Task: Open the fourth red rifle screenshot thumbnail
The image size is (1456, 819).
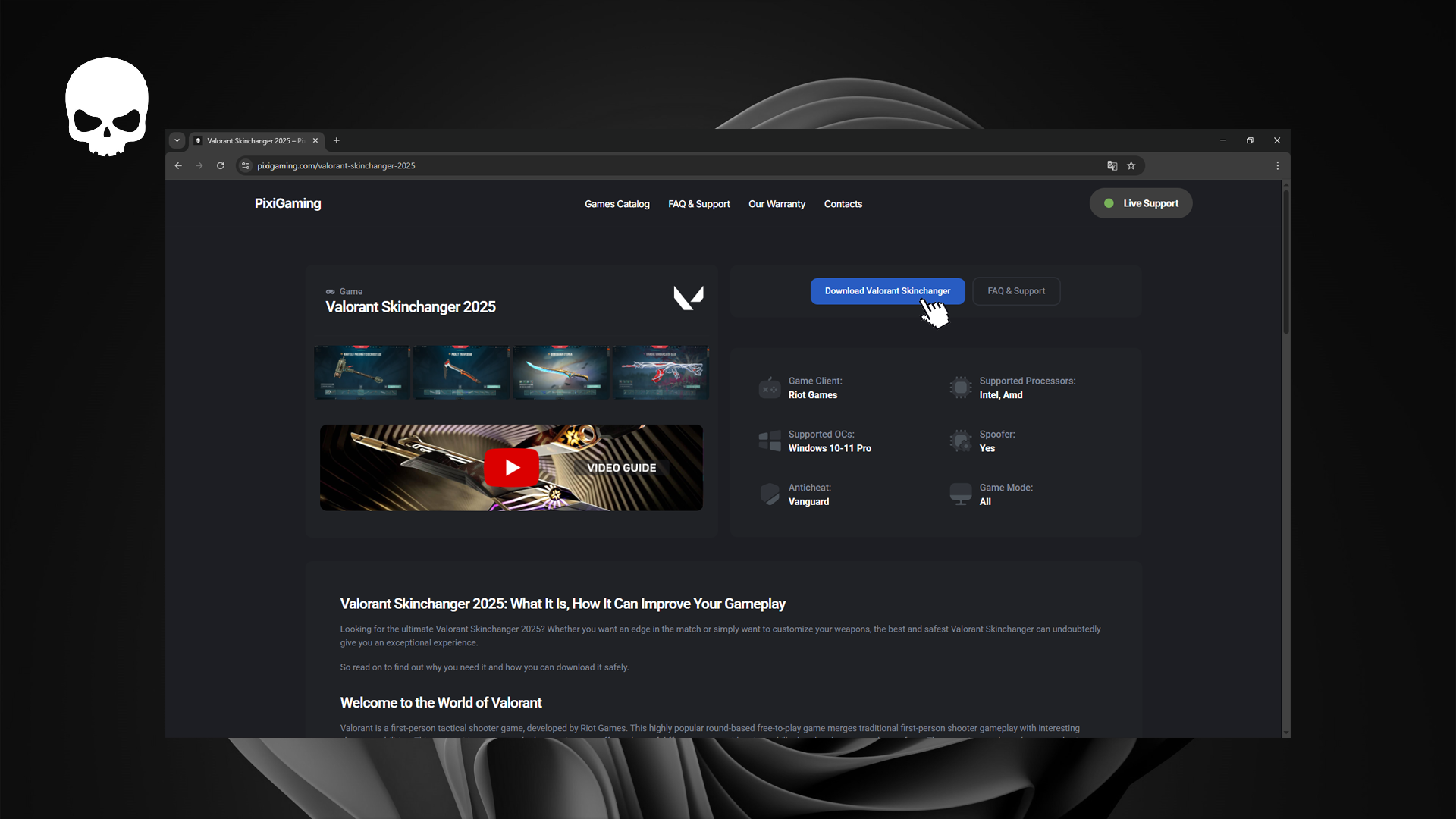Action: 661,372
